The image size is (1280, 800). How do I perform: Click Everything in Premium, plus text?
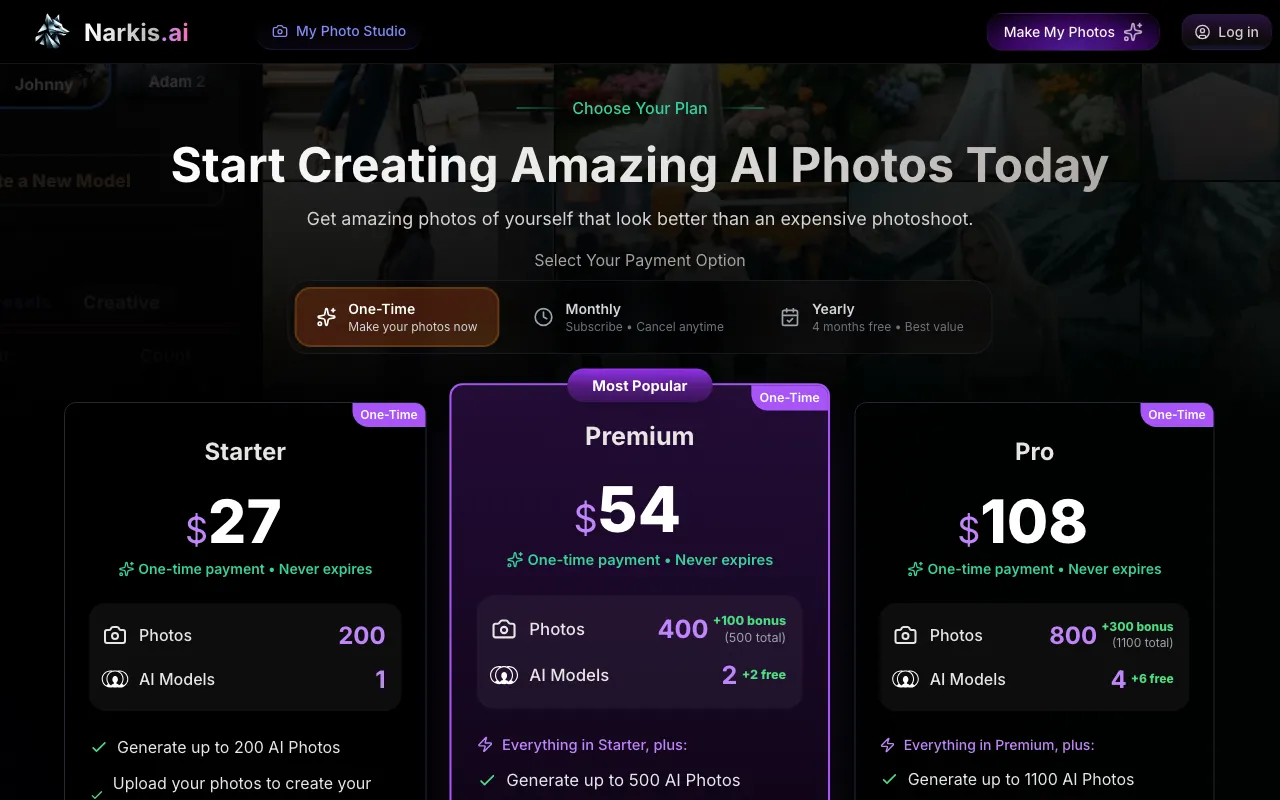pos(999,745)
